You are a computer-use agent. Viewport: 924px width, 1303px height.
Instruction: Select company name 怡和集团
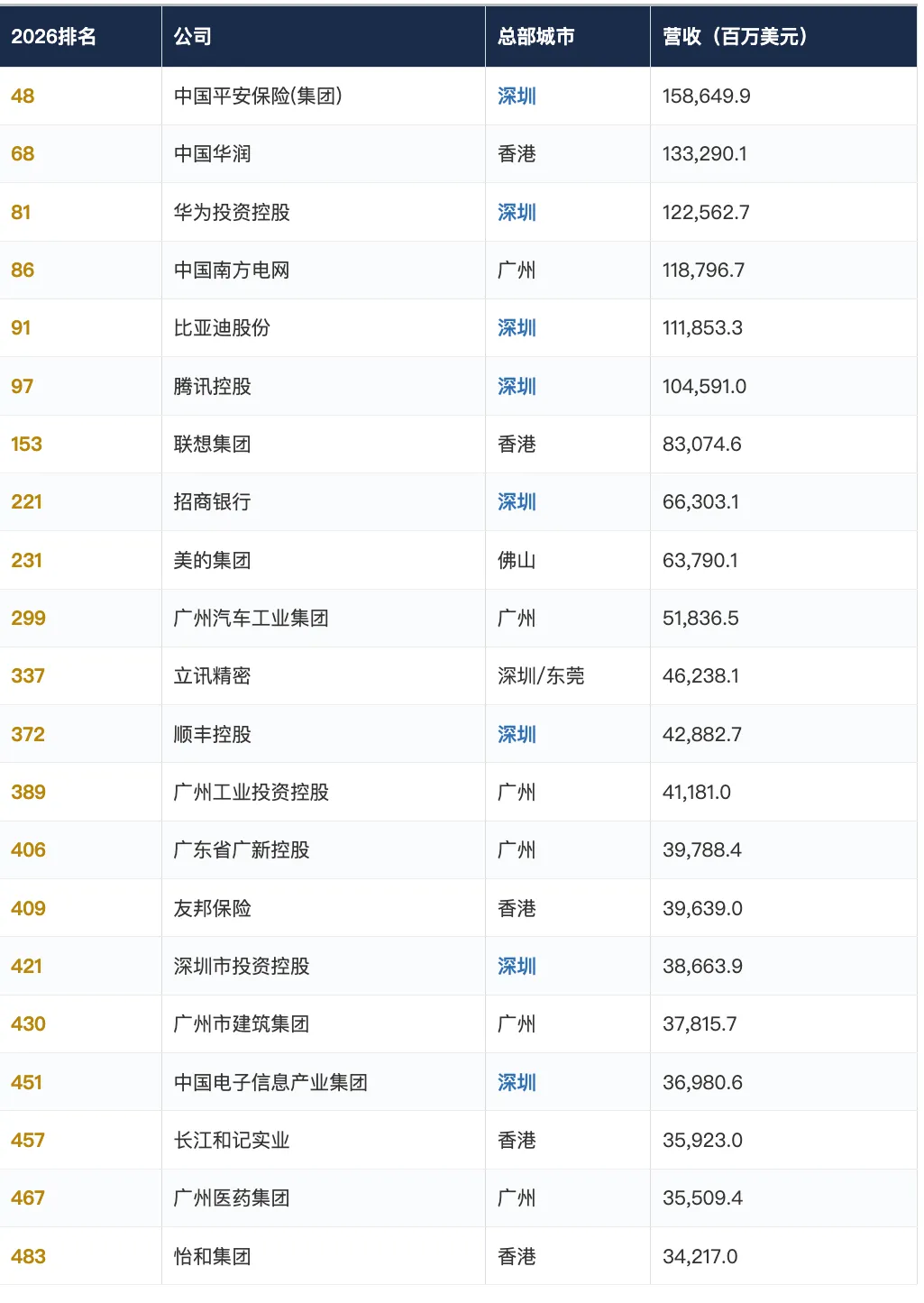(213, 1257)
